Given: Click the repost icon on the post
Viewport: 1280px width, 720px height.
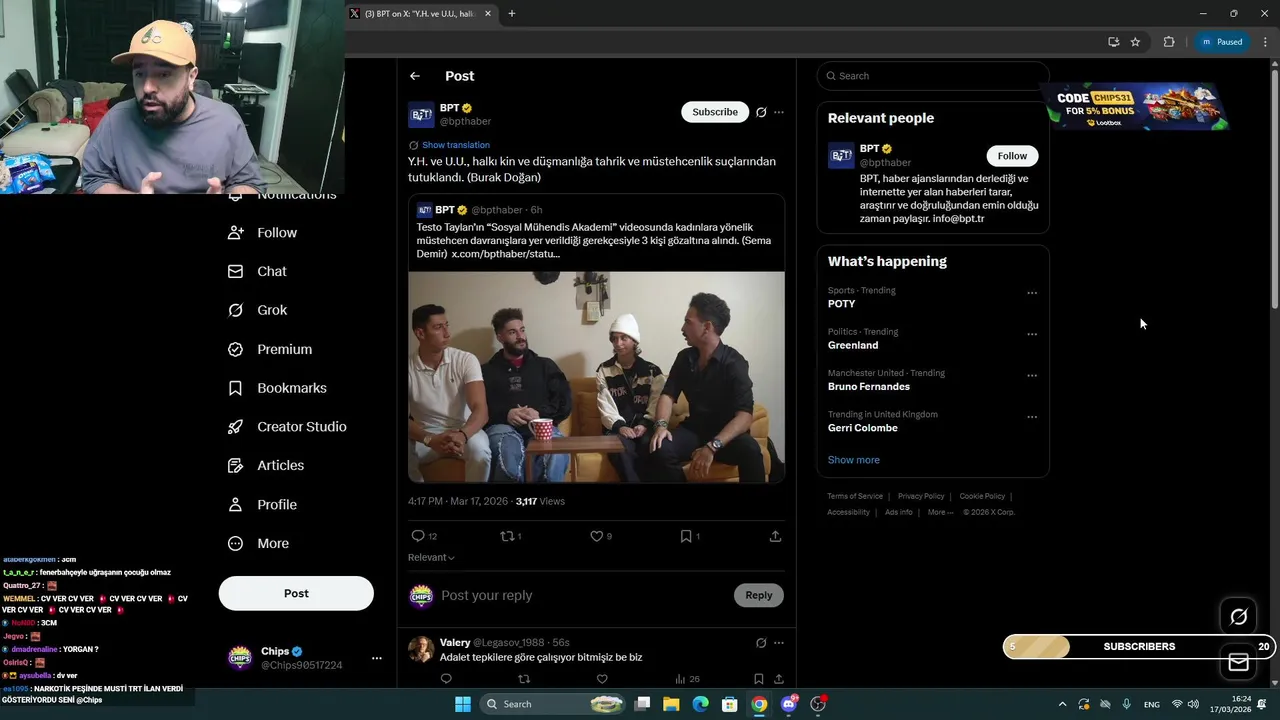Looking at the screenshot, I should coord(507,536).
